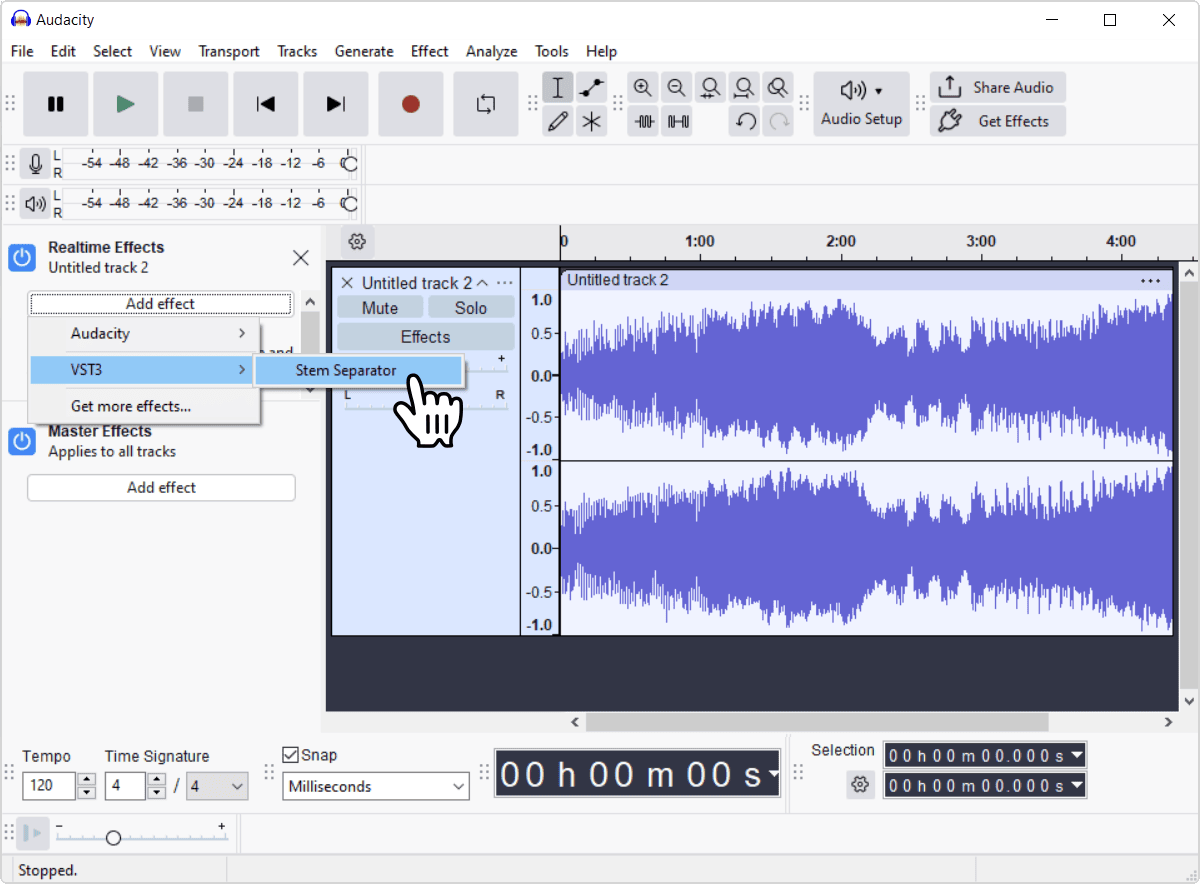Click the Play-at-speed button
This screenshot has height=884, width=1200.
pyautogui.click(x=33, y=833)
